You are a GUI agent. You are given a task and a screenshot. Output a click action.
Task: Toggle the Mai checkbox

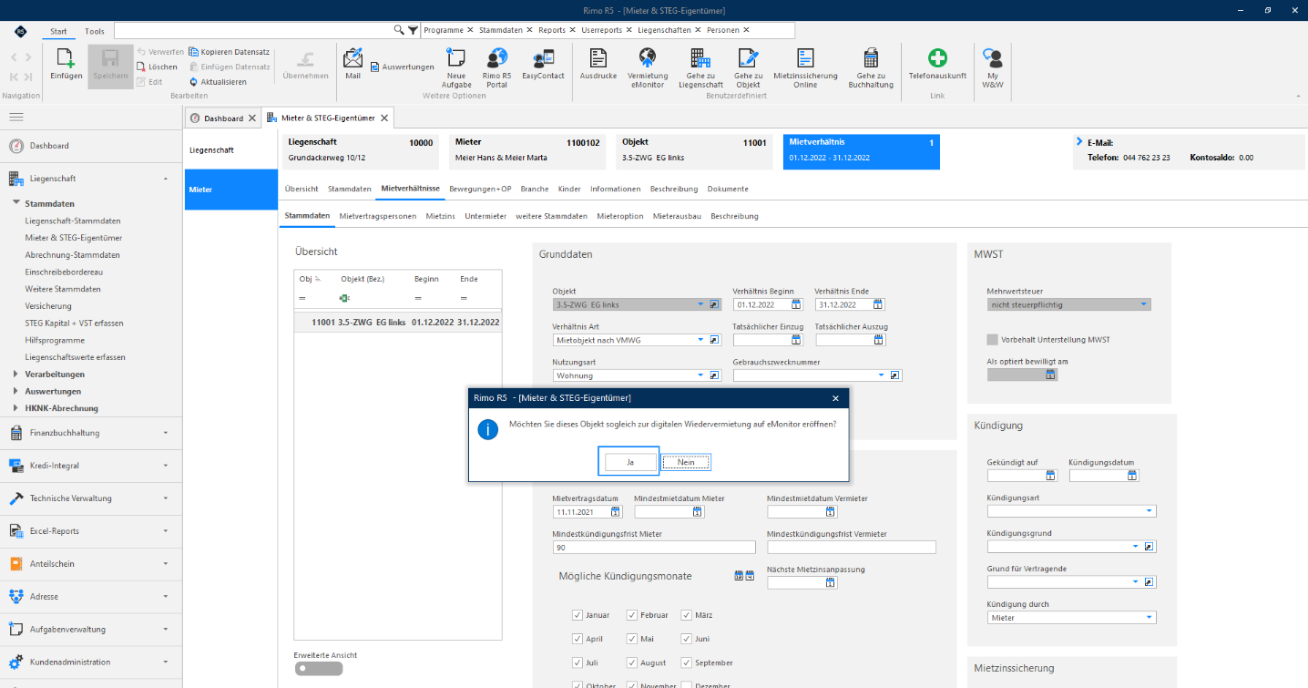(x=632, y=639)
